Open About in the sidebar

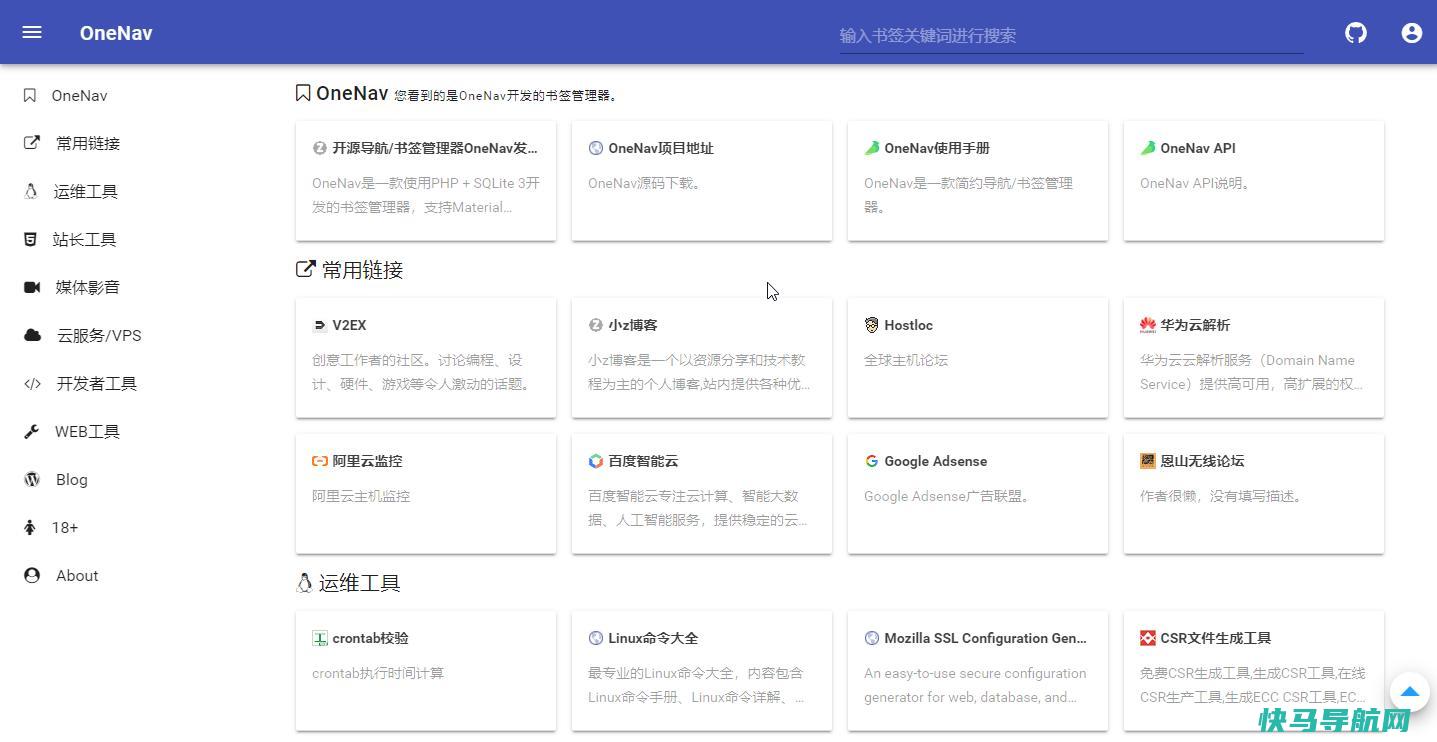77,575
